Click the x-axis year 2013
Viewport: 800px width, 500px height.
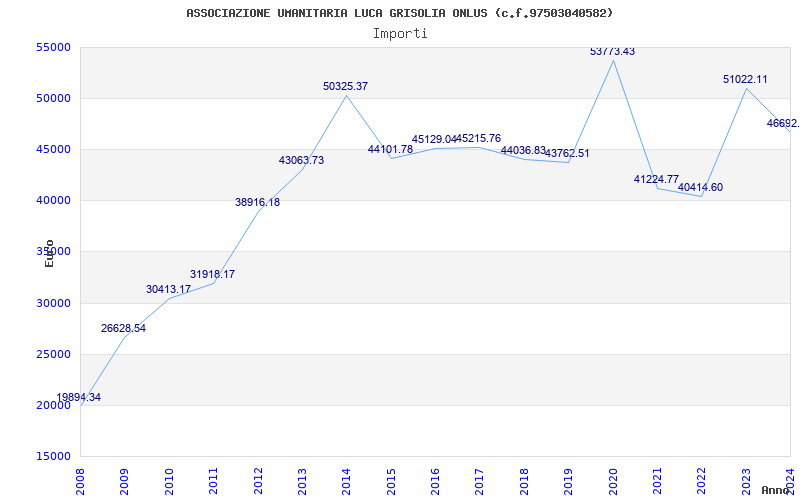[x=302, y=481]
